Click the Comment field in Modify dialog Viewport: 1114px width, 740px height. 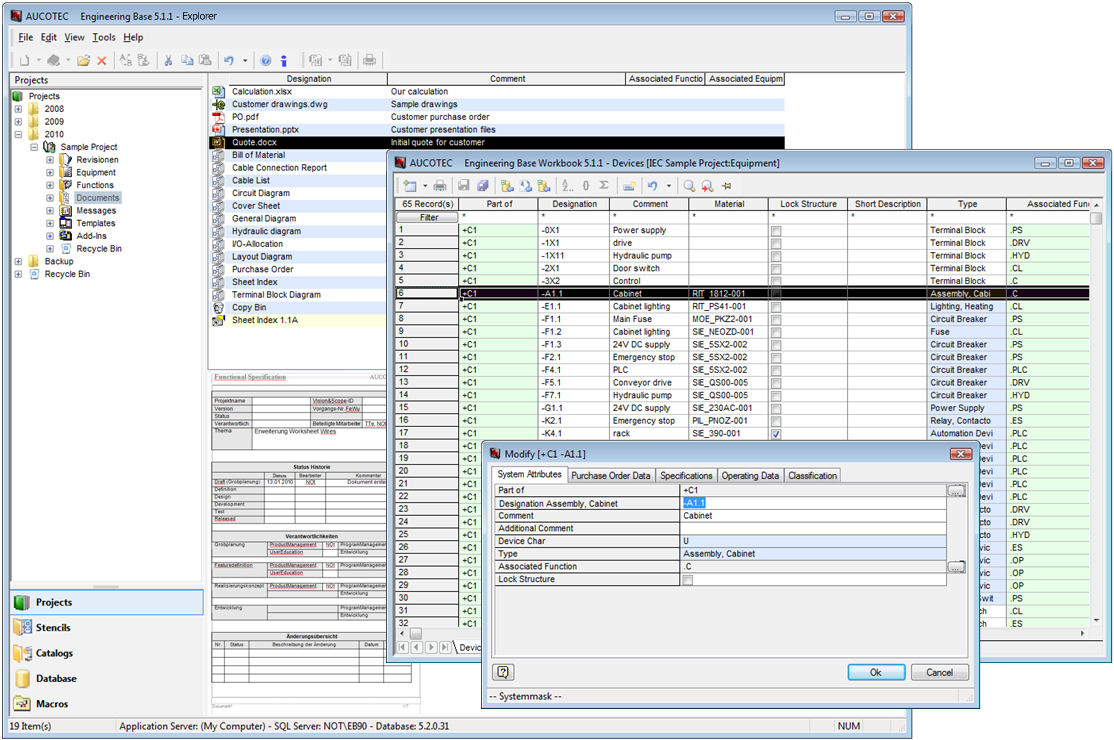coord(813,516)
